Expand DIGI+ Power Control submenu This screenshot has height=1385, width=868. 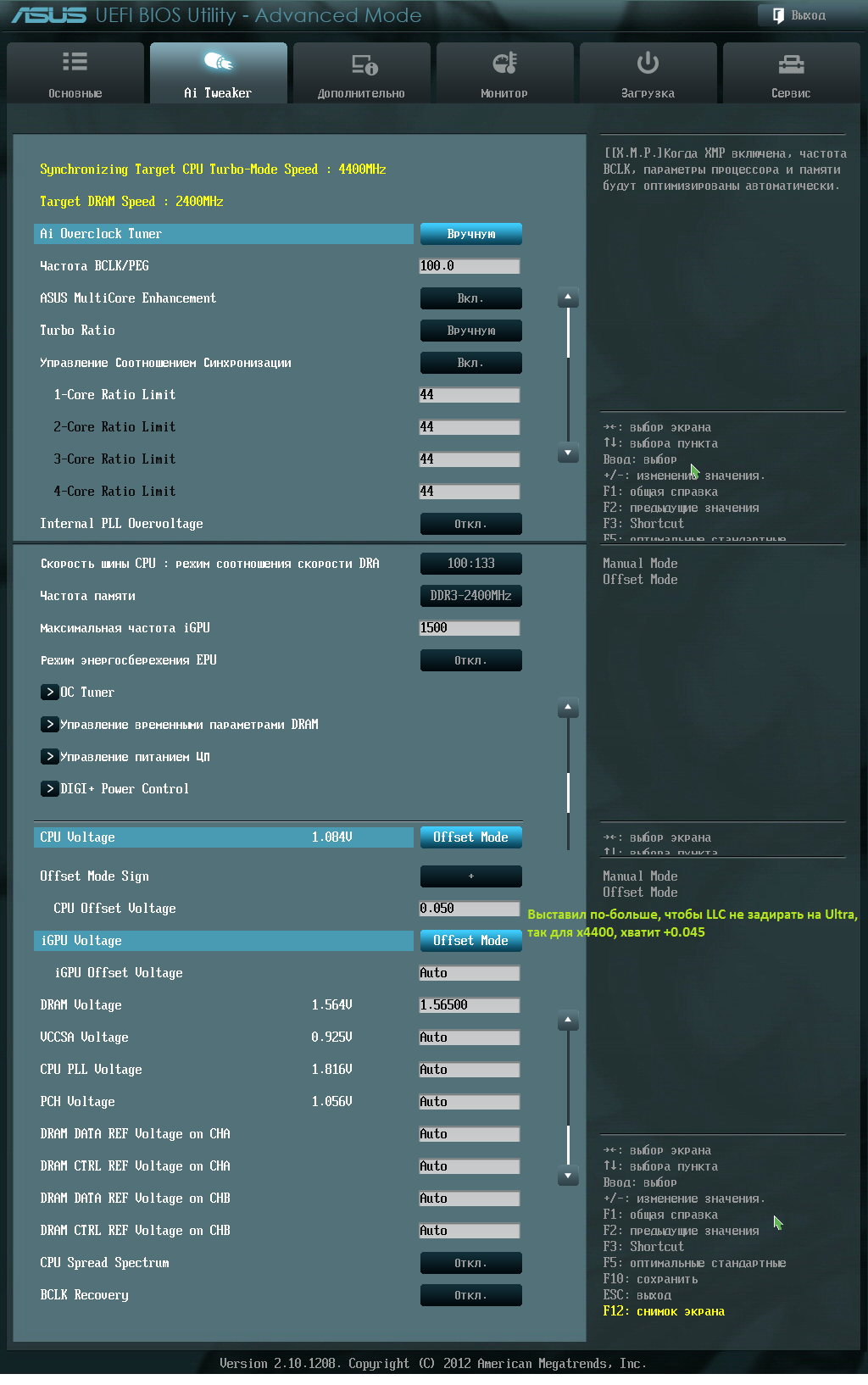click(x=49, y=789)
